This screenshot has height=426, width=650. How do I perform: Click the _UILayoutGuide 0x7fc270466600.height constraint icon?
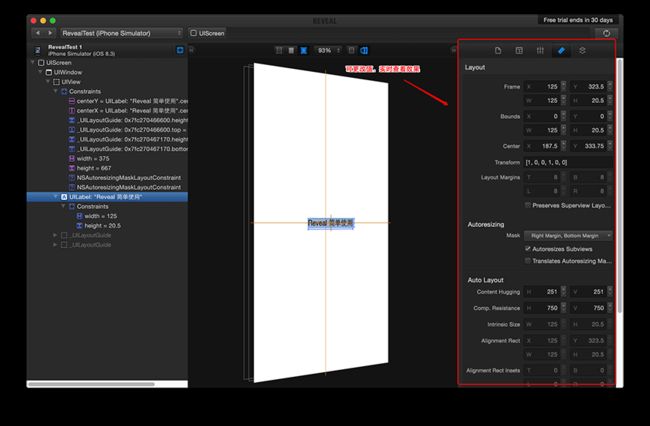pyautogui.click(x=72, y=120)
